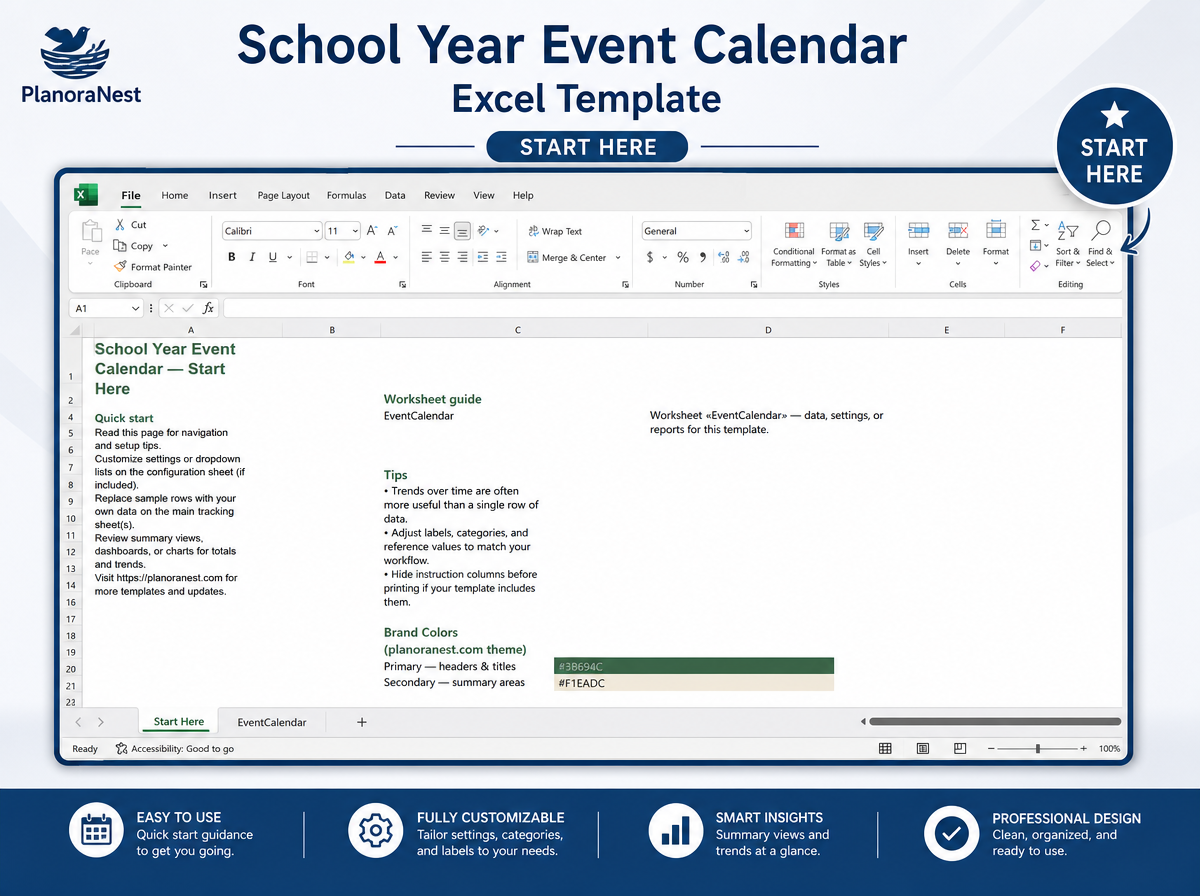
Task: Select Normal view grid icon in status bar
Action: point(885,748)
